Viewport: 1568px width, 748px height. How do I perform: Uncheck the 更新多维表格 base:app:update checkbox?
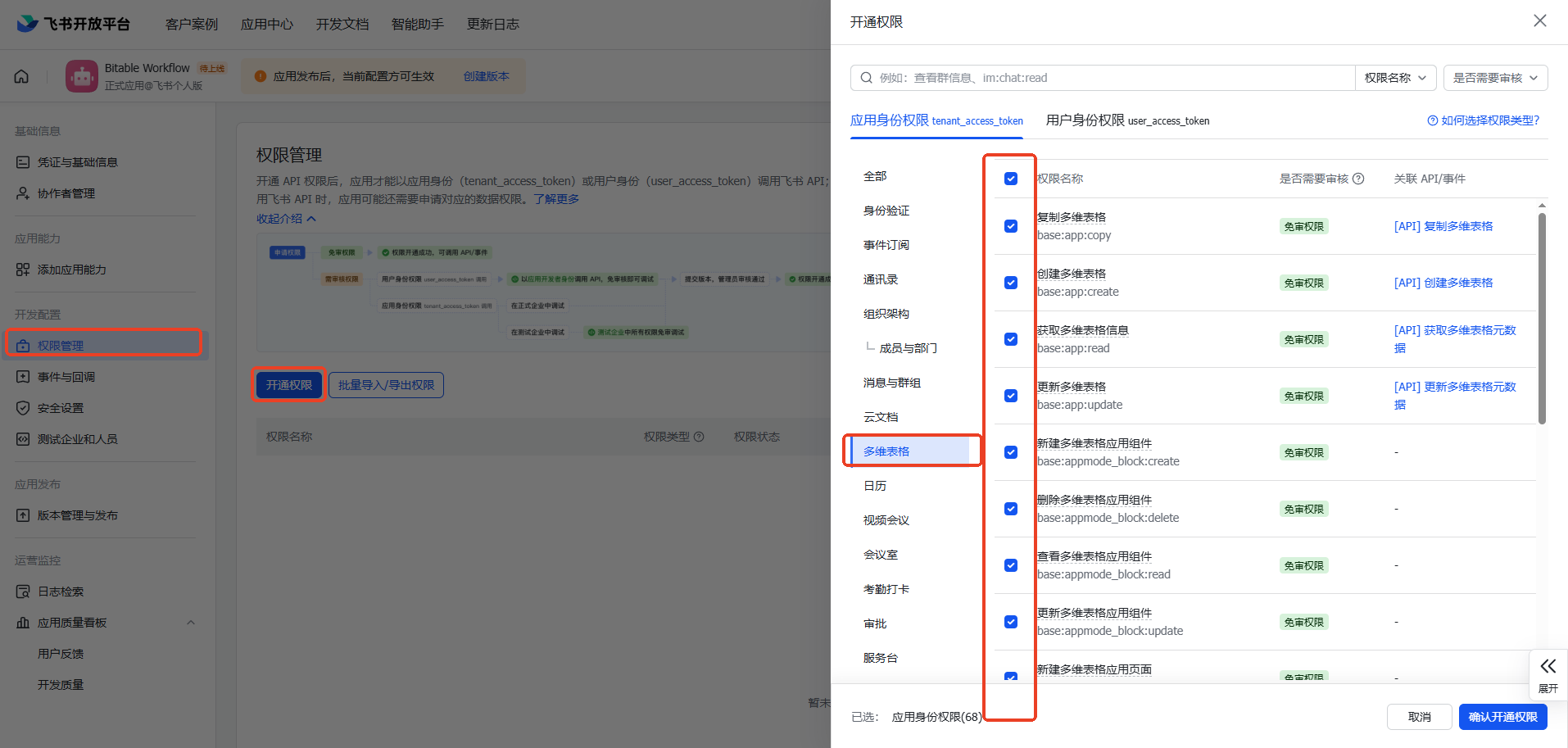(1011, 396)
